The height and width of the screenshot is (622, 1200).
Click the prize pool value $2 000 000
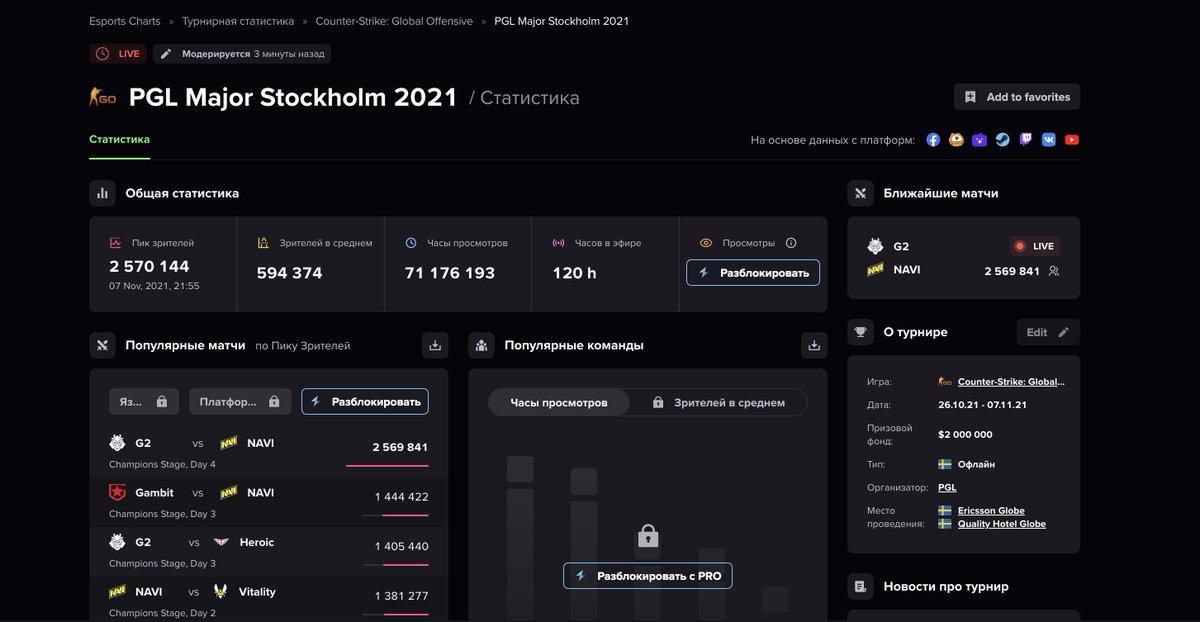pos(965,434)
